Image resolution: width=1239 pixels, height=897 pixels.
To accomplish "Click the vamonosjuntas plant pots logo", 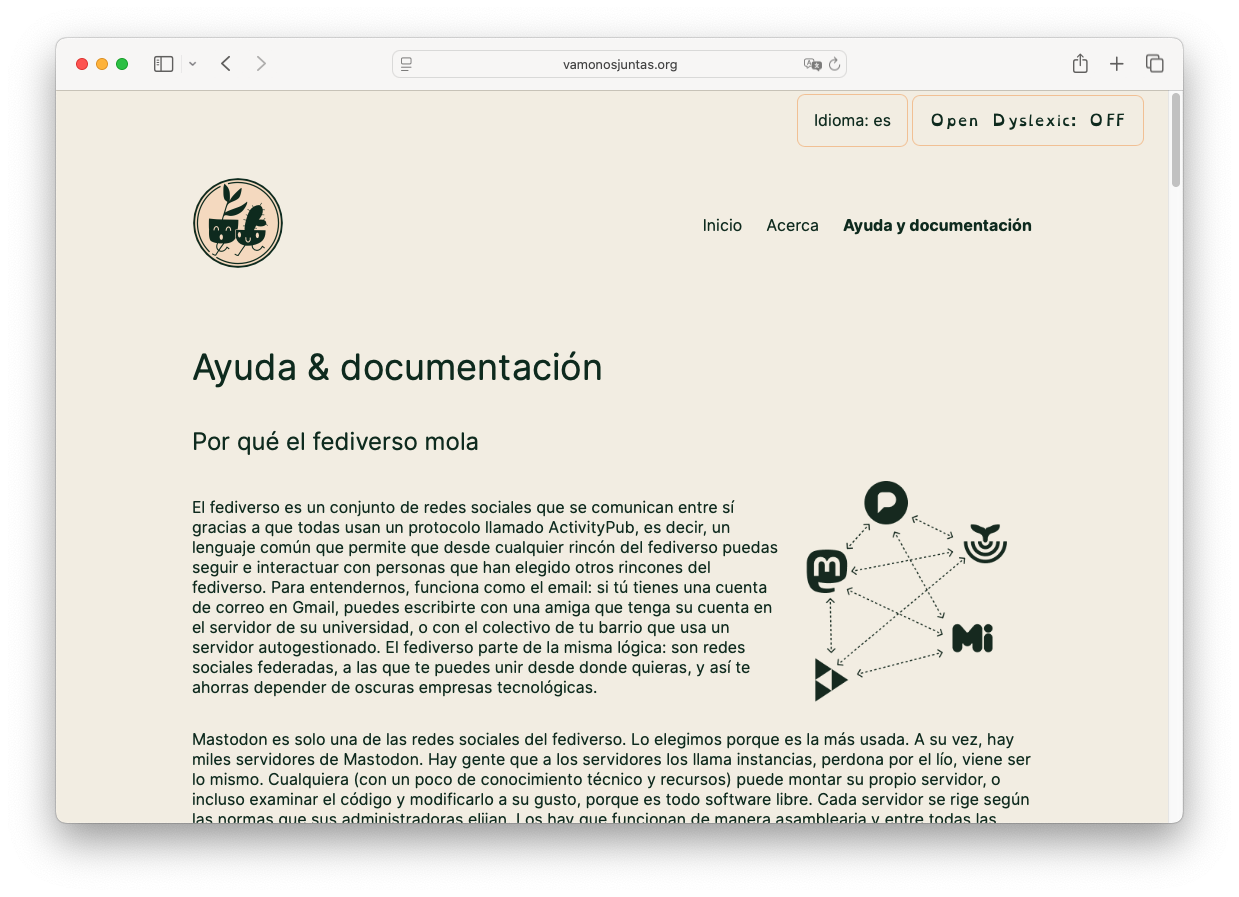I will [238, 223].
